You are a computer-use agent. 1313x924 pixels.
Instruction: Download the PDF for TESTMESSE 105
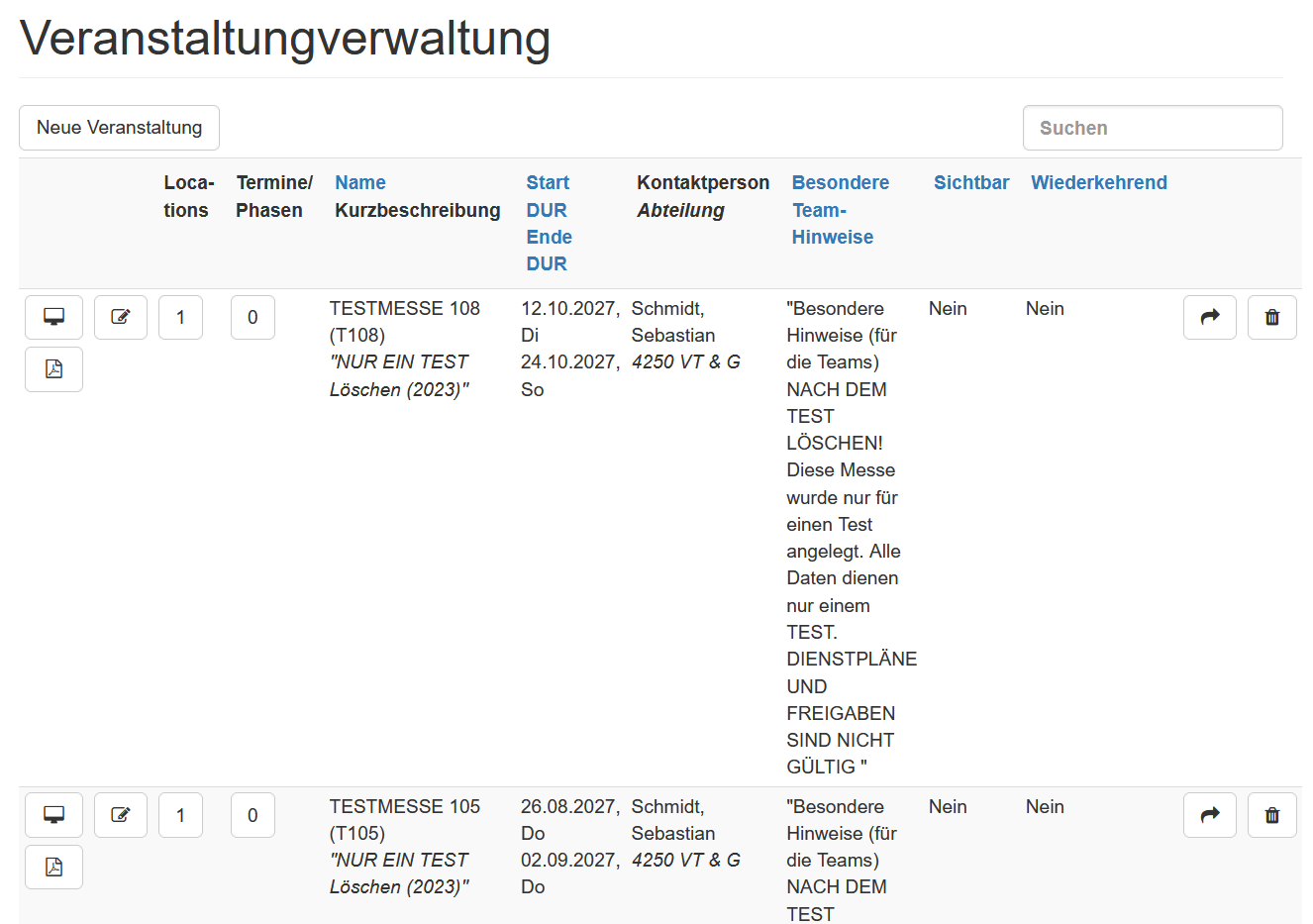pos(53,867)
